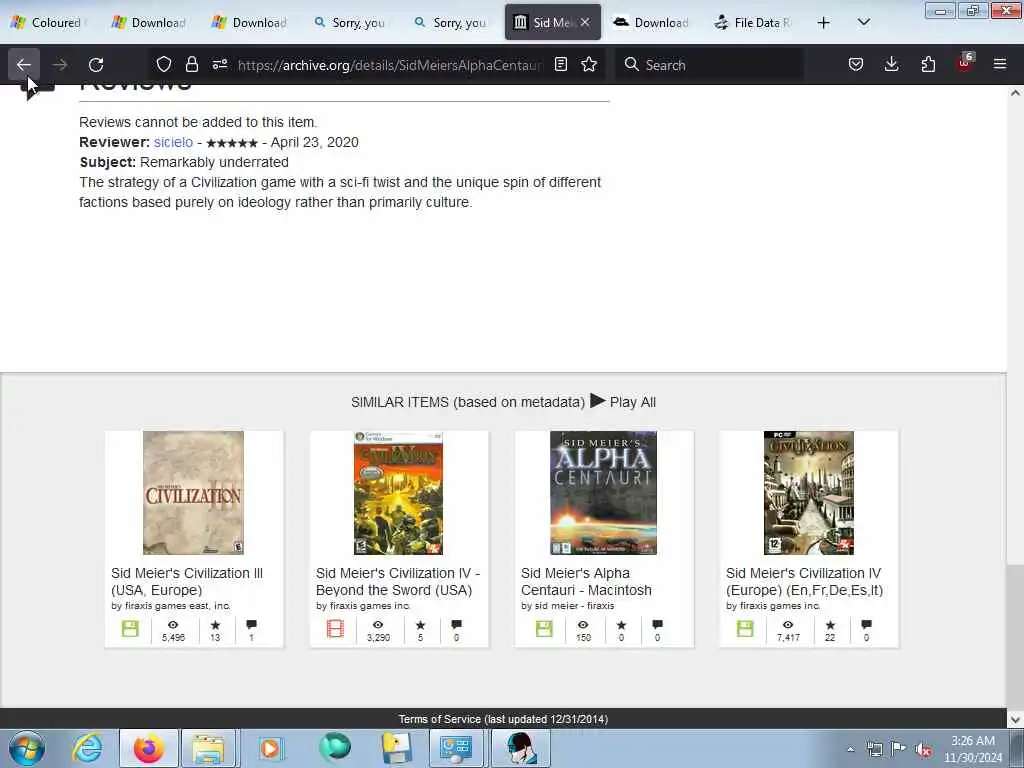Click the page scrollbar down arrow
The image size is (1024, 768).
click(x=1015, y=720)
